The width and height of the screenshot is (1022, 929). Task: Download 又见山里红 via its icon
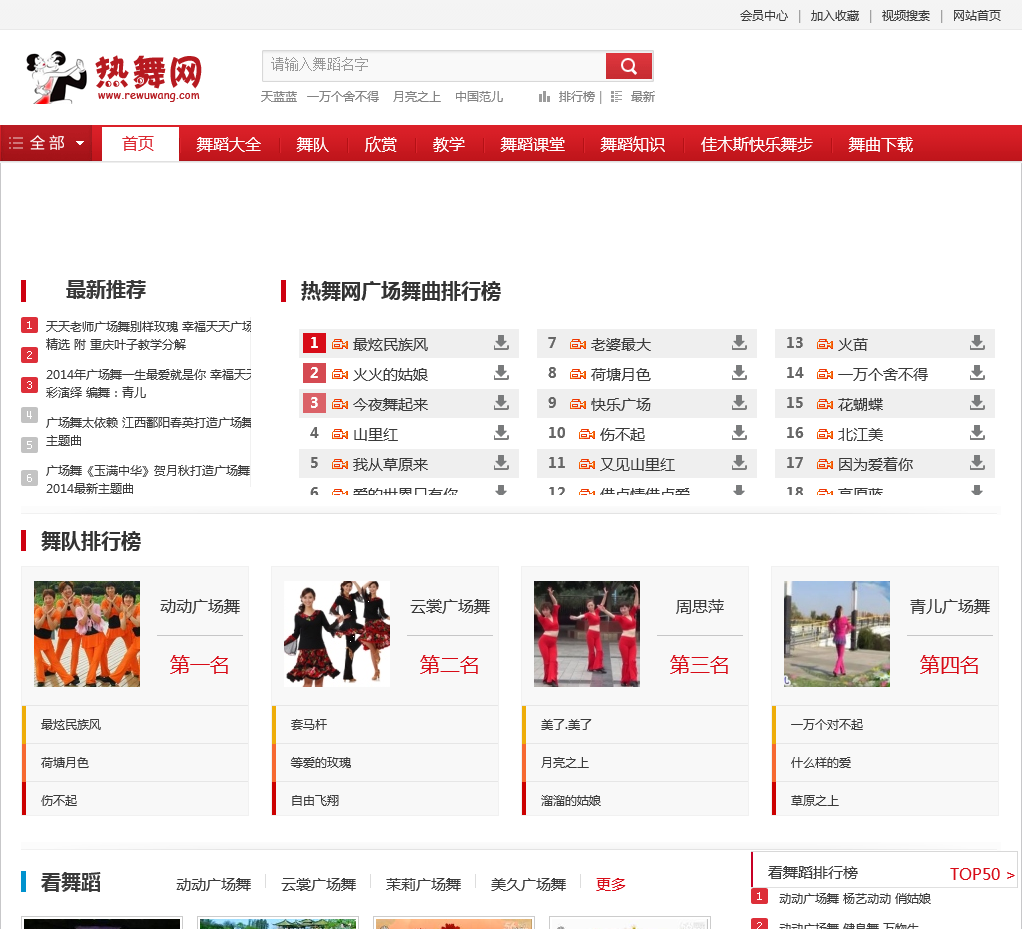(x=739, y=462)
